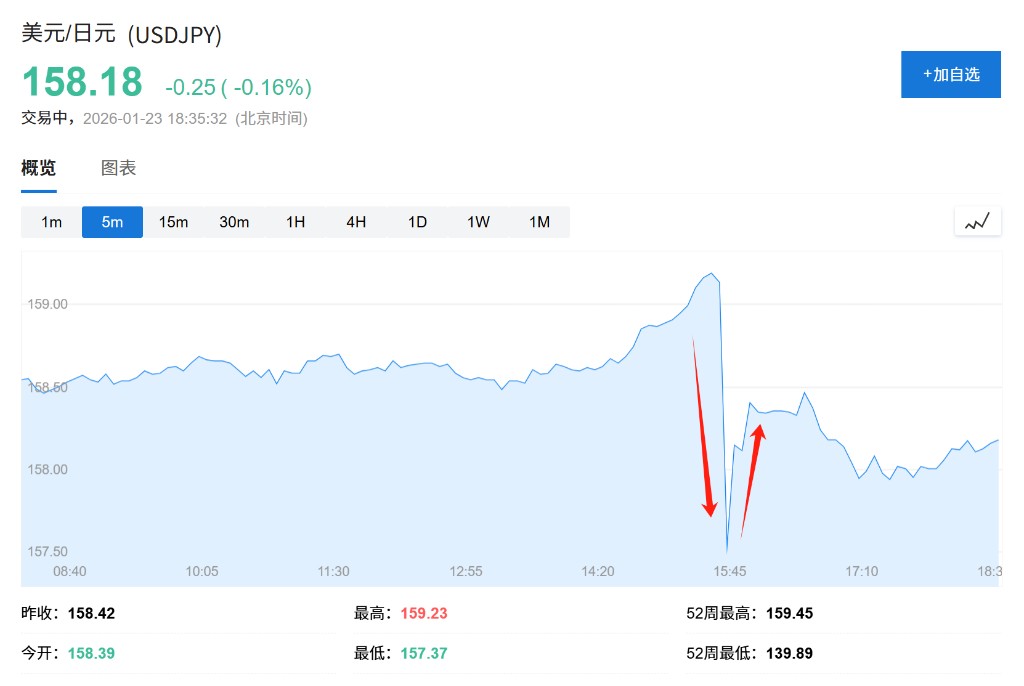
Task: Switch chart to 4H interval
Action: tap(356, 222)
